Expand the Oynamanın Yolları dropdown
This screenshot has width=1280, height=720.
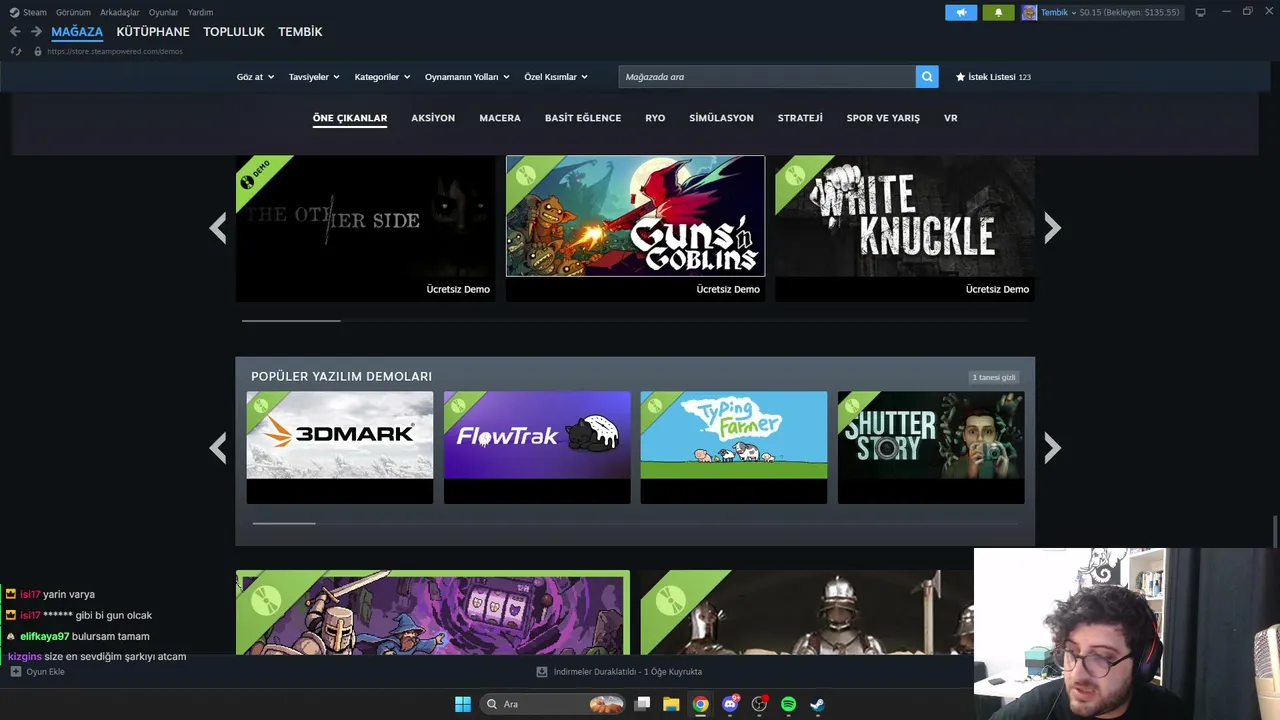point(467,77)
